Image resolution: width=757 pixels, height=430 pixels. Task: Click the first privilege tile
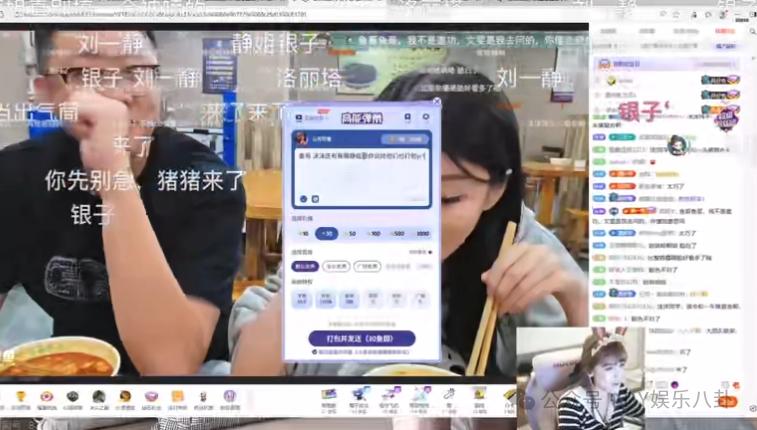pyautogui.click(x=302, y=299)
